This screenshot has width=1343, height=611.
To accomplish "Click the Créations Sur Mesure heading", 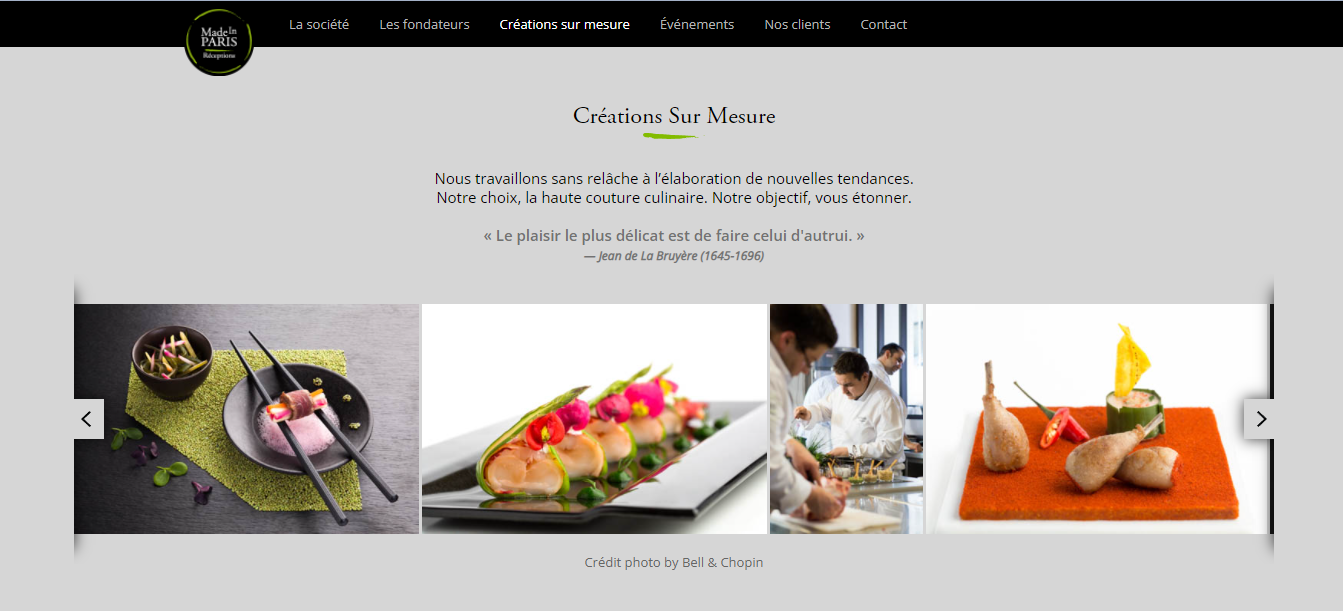I will [674, 116].
